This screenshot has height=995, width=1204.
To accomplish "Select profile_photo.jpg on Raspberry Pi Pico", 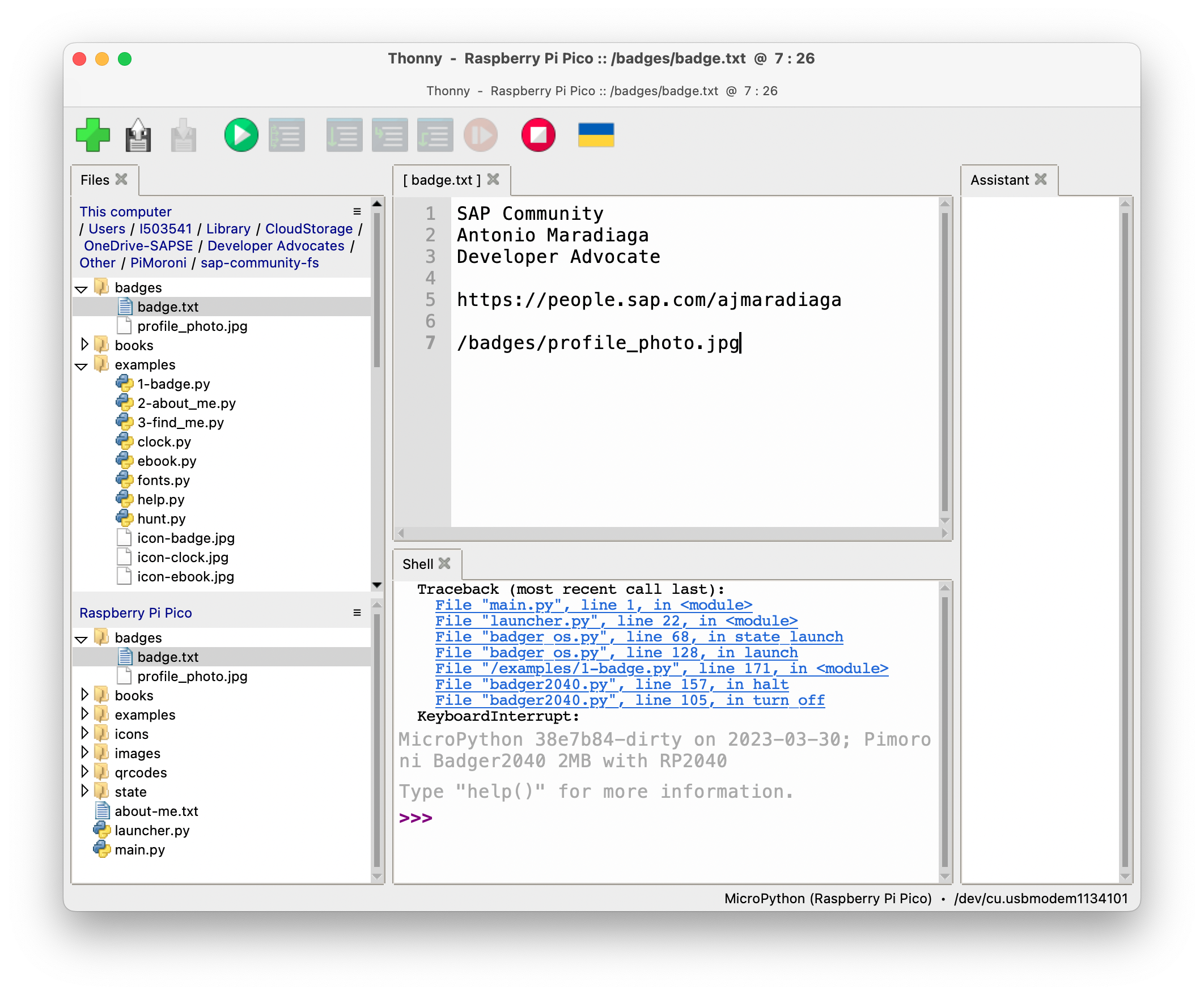I will 192,676.
